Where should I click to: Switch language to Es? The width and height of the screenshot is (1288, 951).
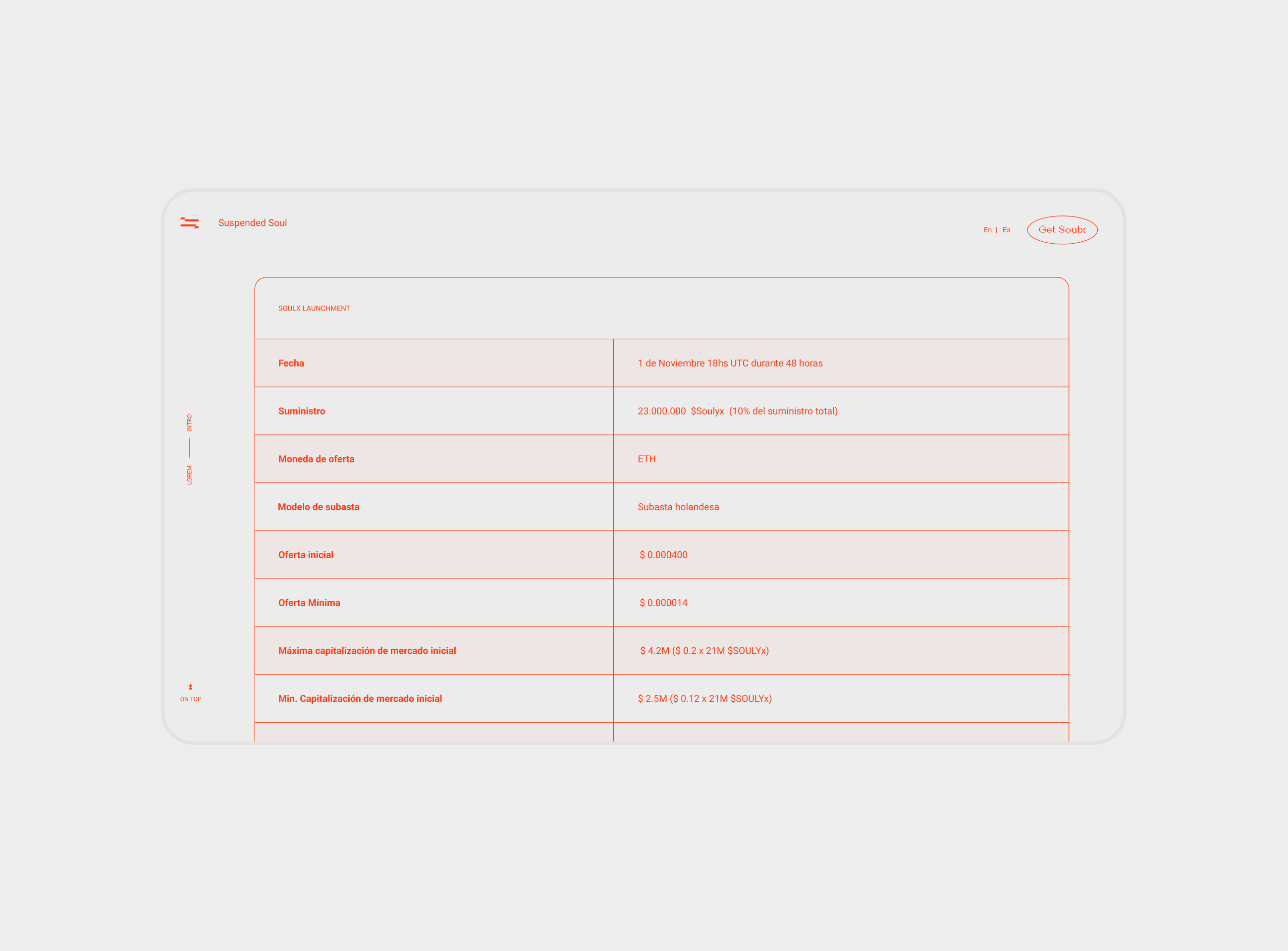coord(1007,230)
